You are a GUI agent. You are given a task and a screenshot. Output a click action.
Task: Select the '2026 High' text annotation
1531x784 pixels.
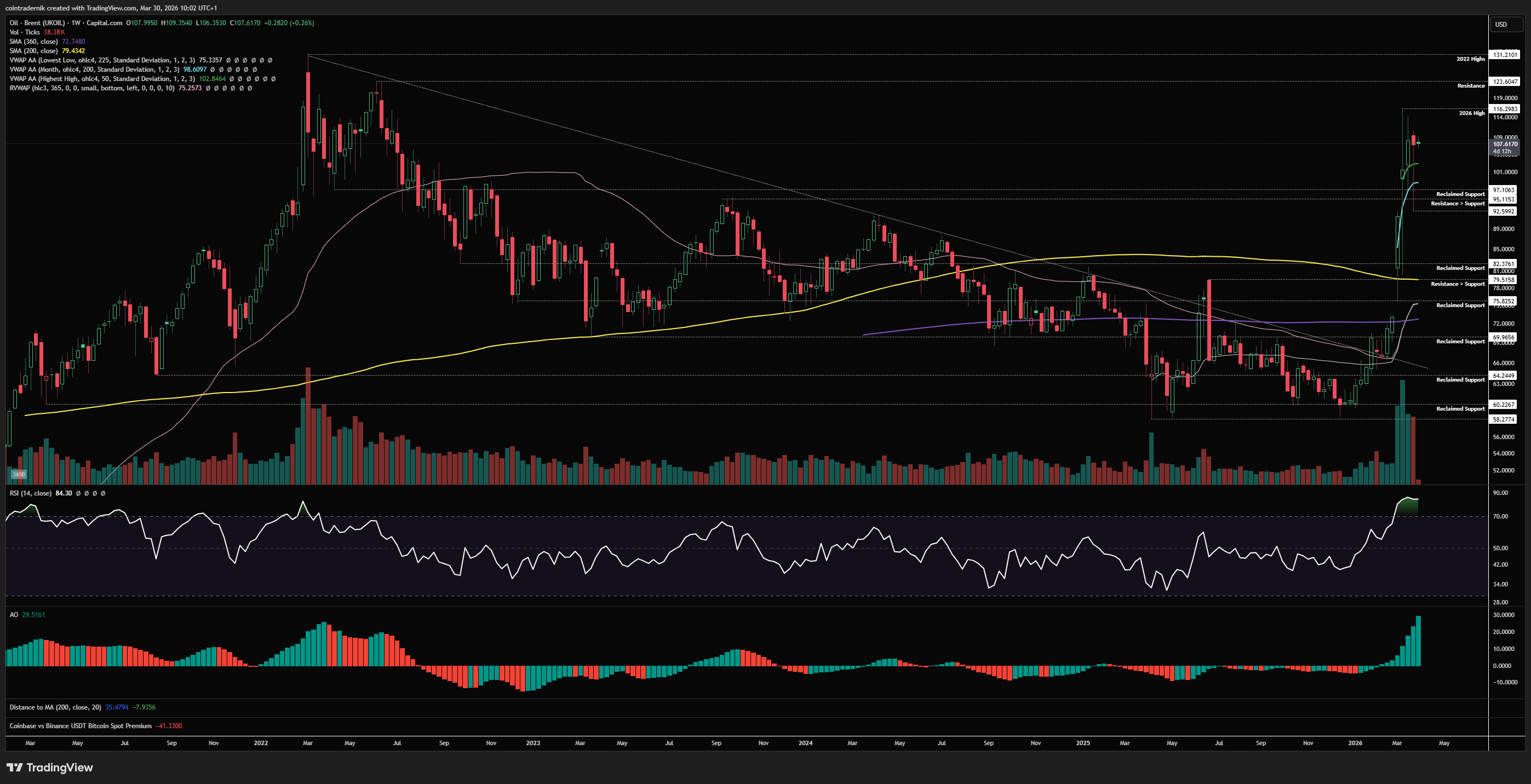[1471, 113]
